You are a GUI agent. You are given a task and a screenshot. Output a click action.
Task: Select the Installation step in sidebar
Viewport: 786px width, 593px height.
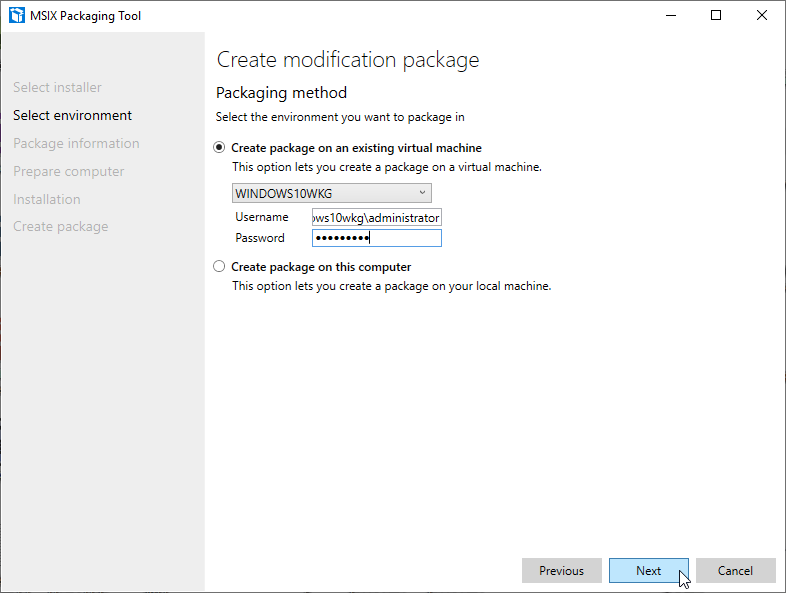pyautogui.click(x=46, y=199)
